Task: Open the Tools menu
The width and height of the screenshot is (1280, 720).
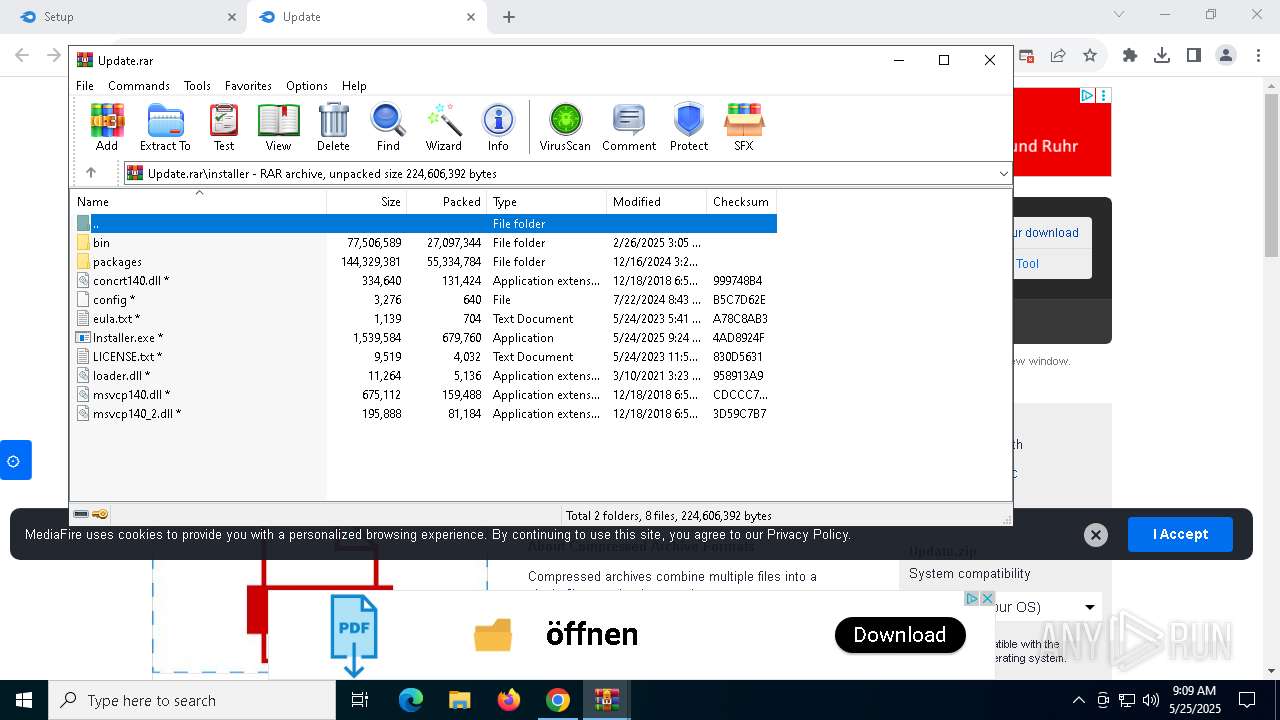Action: point(197,86)
